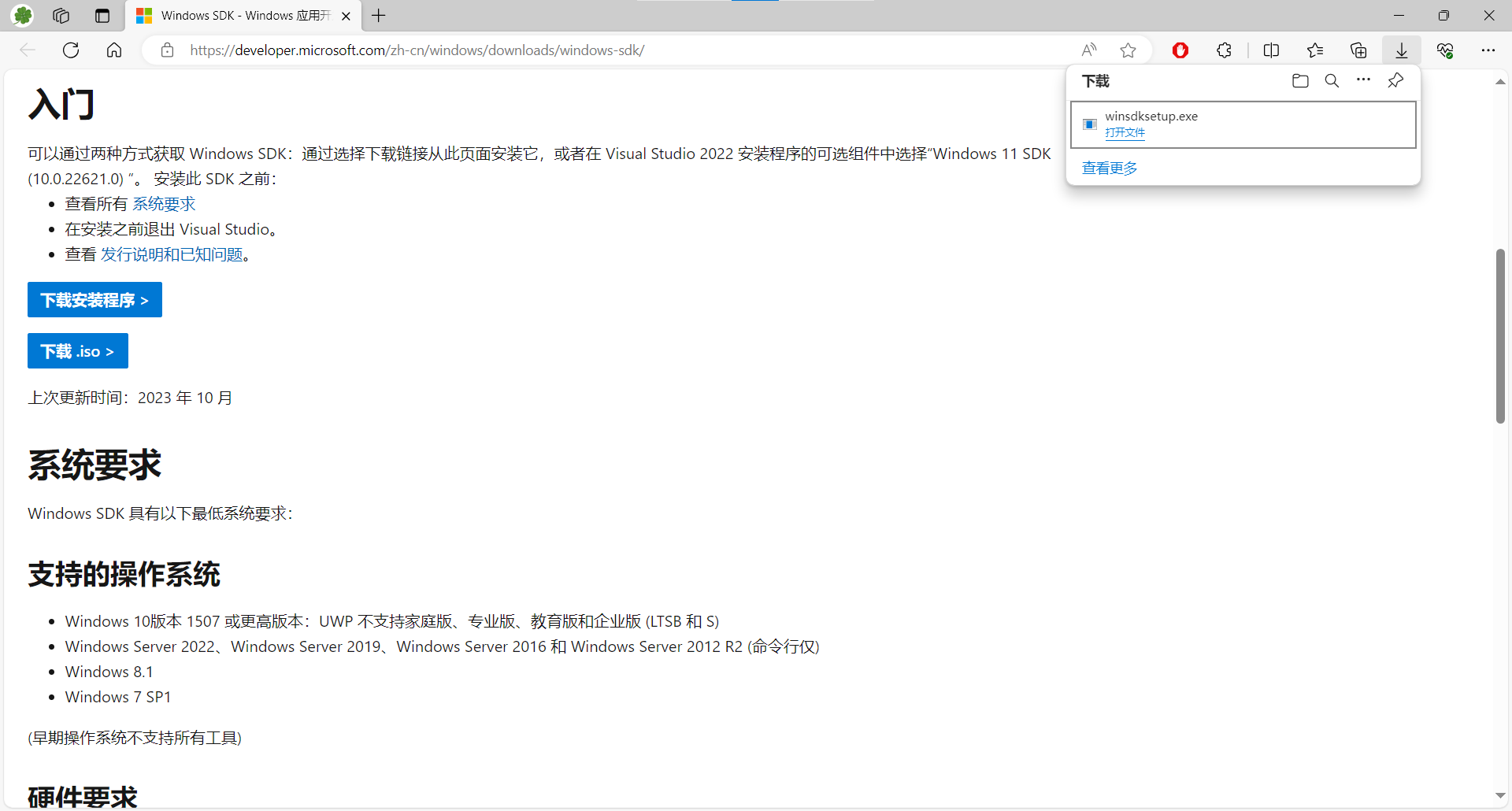Click the 打开文件 link
1512x811 pixels.
(1125, 132)
